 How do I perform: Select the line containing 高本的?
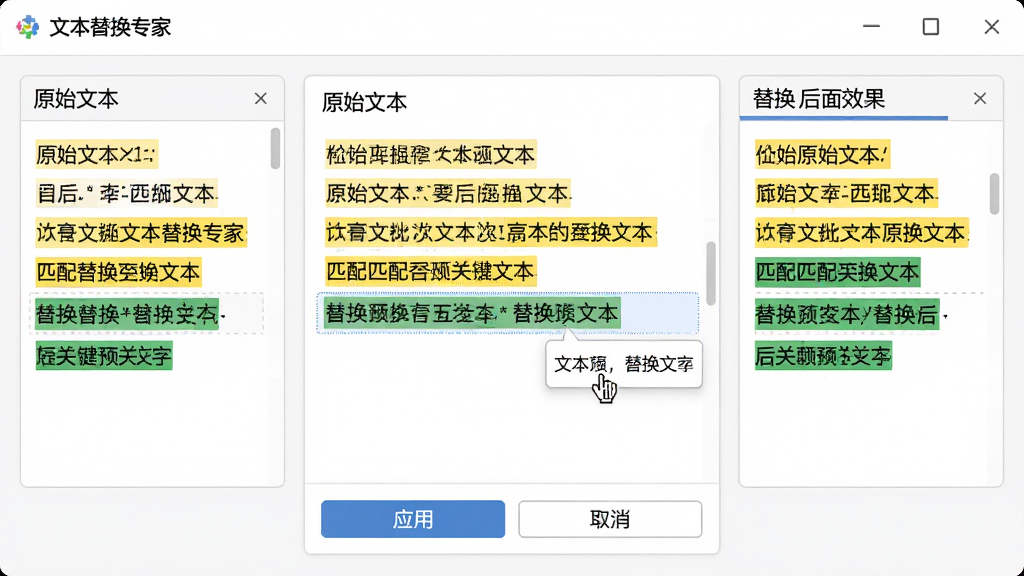(x=490, y=232)
